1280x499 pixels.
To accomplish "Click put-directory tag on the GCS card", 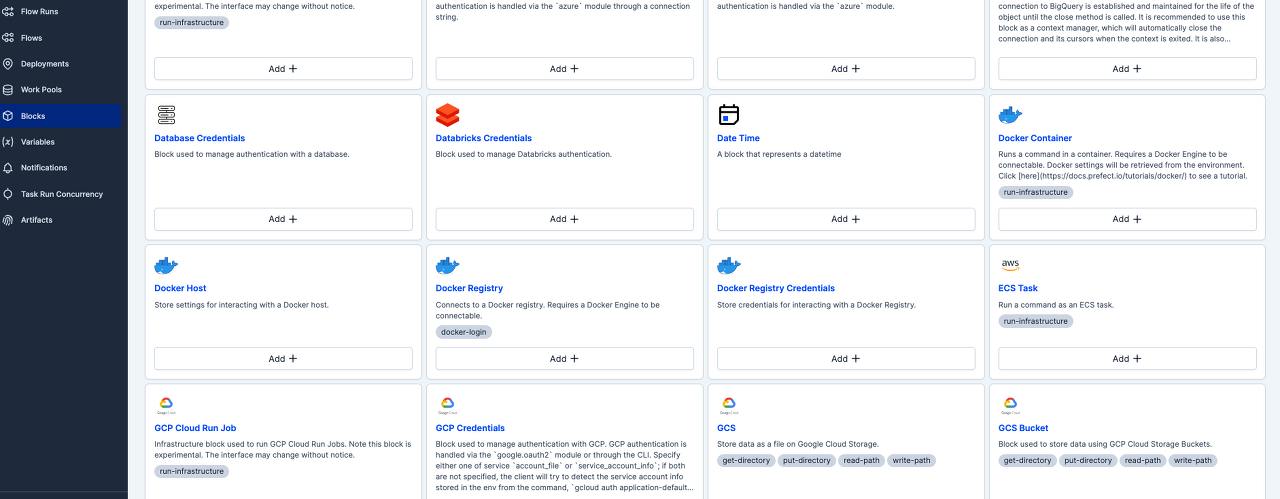I will [807, 461].
